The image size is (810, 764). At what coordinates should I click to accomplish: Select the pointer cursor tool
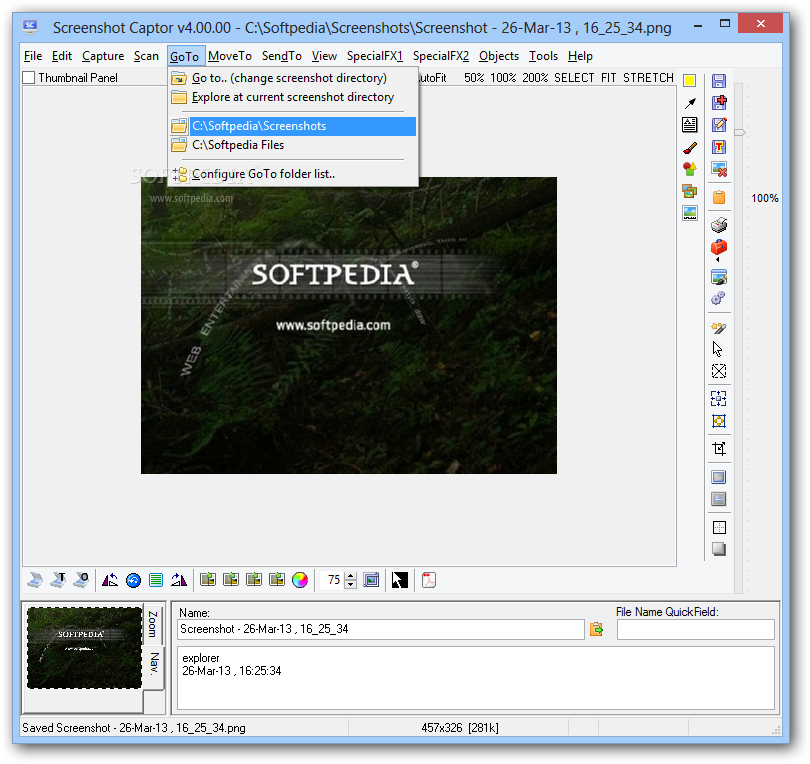click(x=718, y=349)
